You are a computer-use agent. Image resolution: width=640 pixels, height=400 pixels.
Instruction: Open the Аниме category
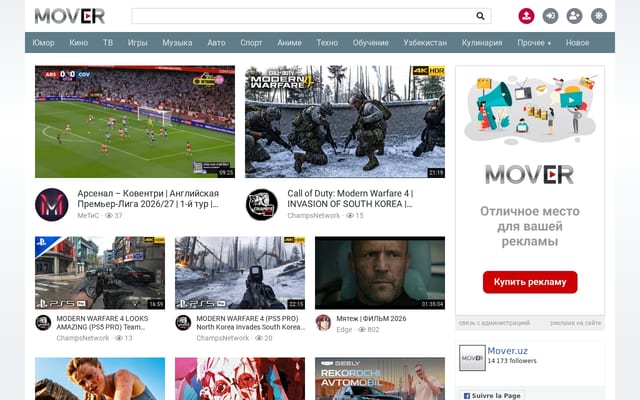tap(289, 42)
